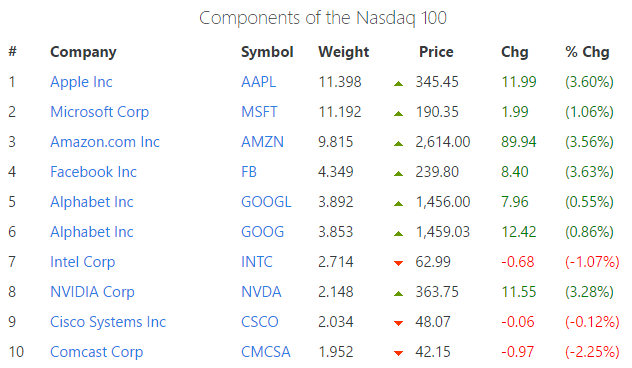The height and width of the screenshot is (368, 632).
Task: Open Amazon.com Inc company page
Action: pyautogui.click(x=105, y=142)
